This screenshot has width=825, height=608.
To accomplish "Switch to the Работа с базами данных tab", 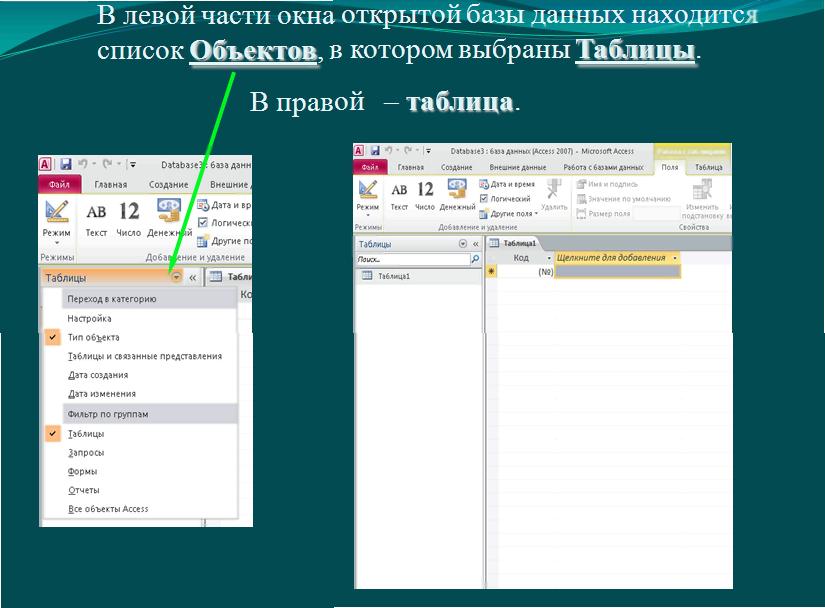I will pos(602,167).
